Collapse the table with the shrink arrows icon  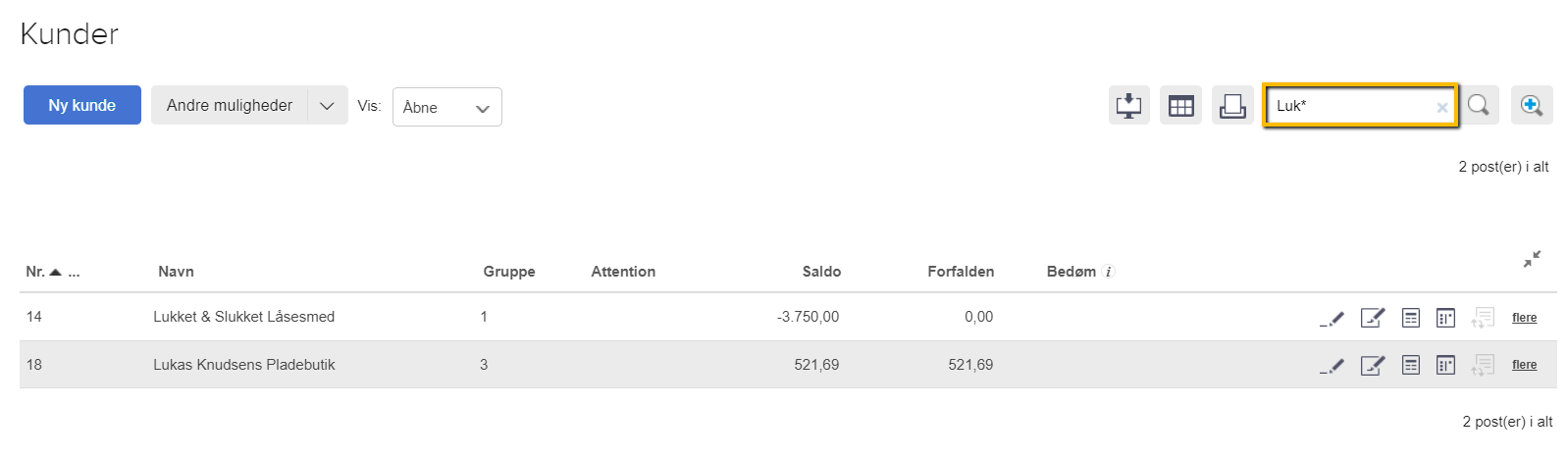click(1532, 259)
